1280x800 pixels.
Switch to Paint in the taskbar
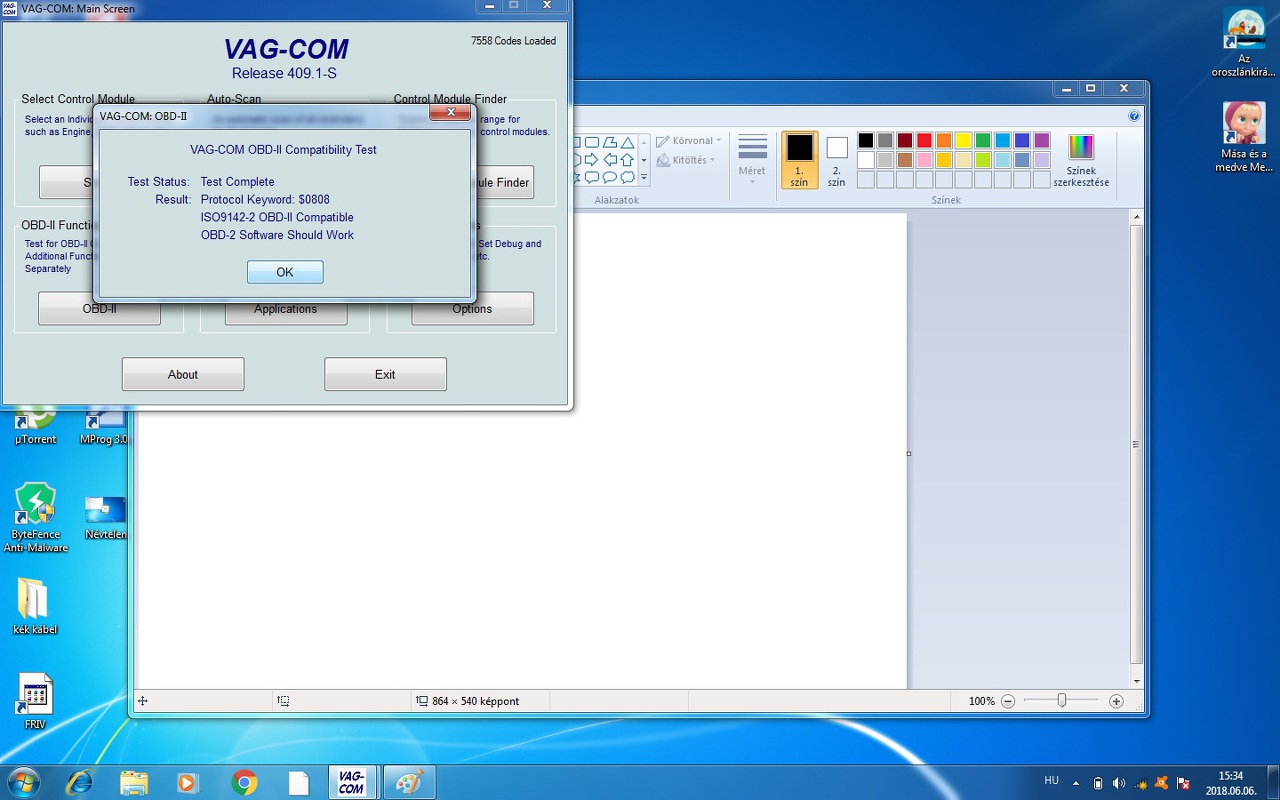(410, 782)
